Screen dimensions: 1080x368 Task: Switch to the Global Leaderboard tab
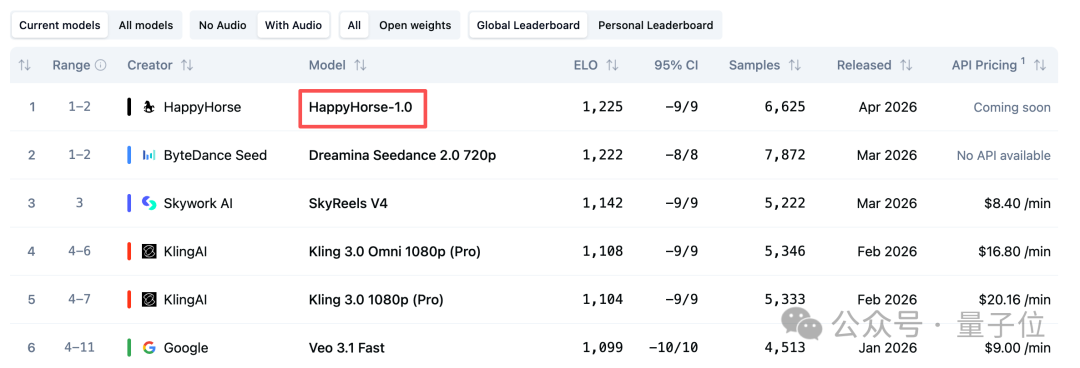[528, 25]
